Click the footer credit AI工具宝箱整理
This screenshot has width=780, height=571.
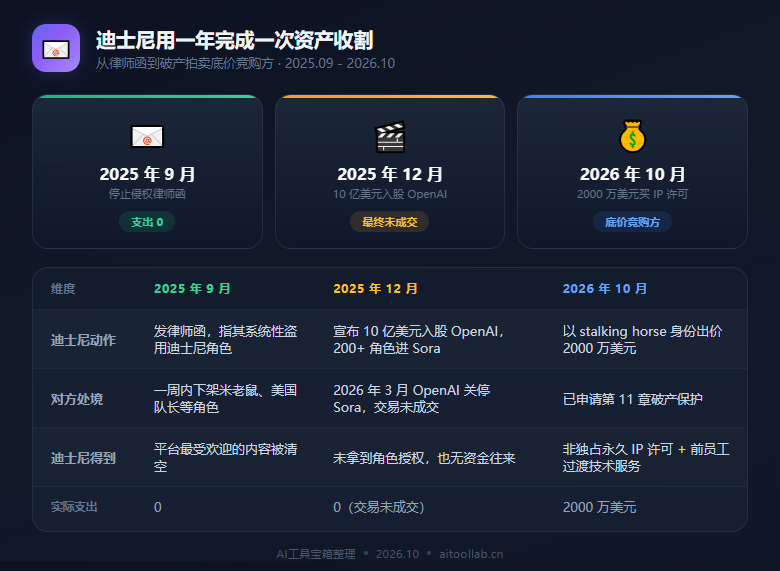coord(316,554)
